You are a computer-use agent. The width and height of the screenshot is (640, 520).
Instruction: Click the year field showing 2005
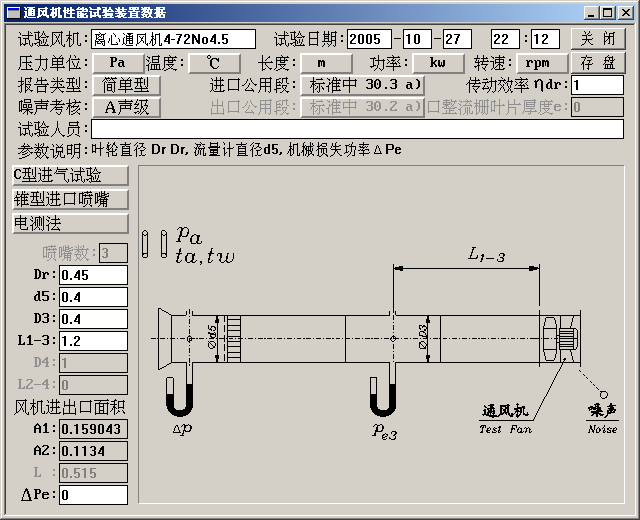click(369, 39)
